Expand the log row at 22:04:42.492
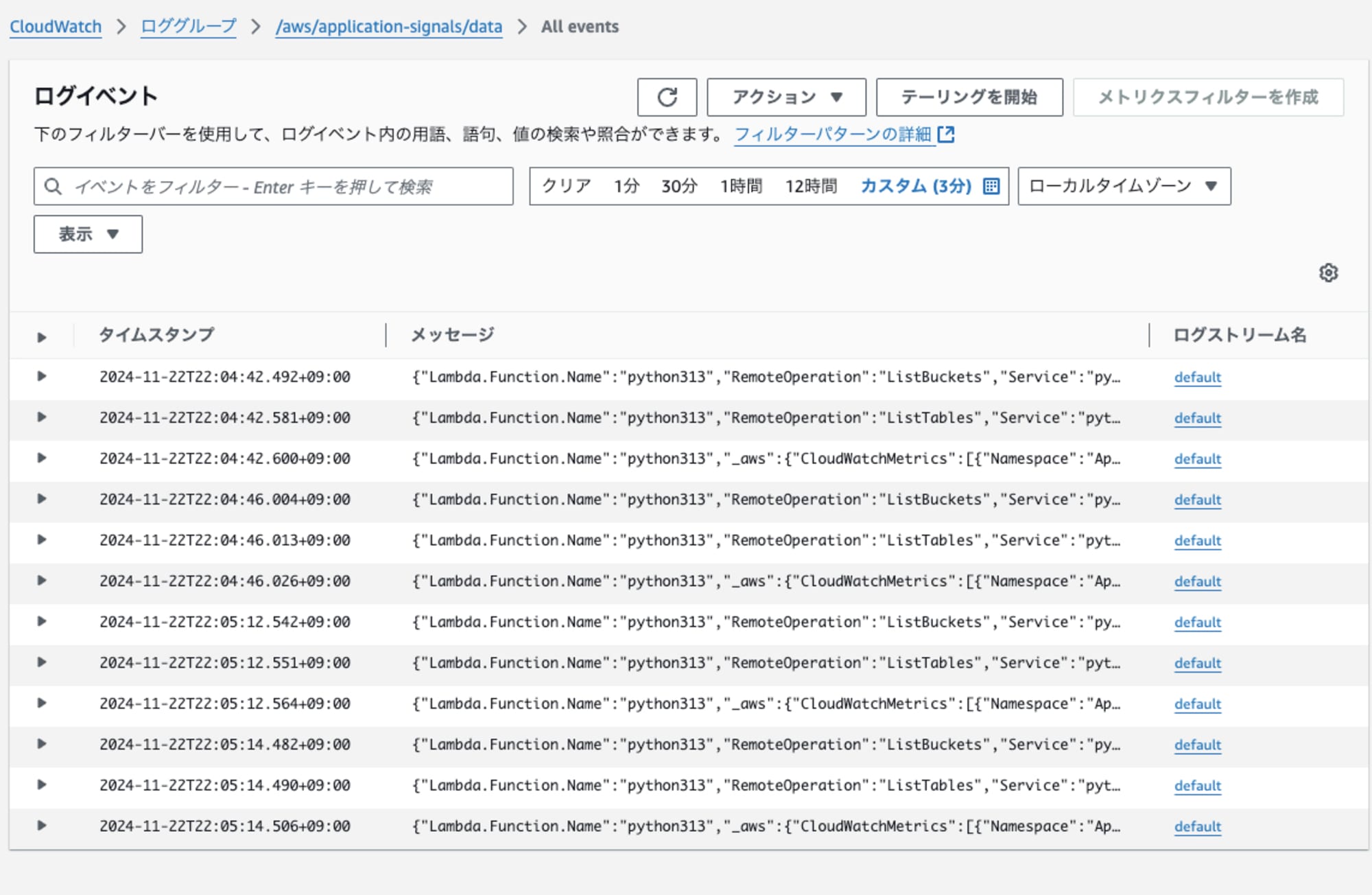The height and width of the screenshot is (895, 1372). [42, 376]
